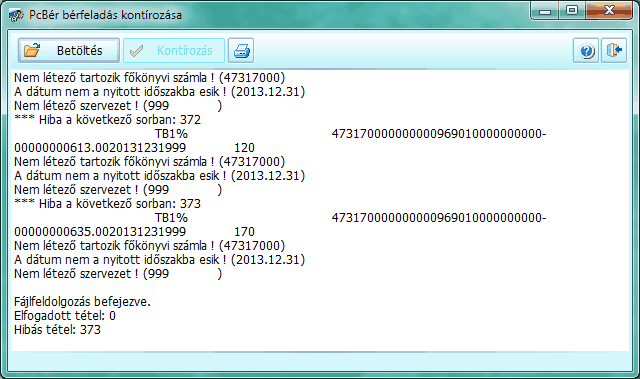Click the Kontírozás button

click(174, 51)
